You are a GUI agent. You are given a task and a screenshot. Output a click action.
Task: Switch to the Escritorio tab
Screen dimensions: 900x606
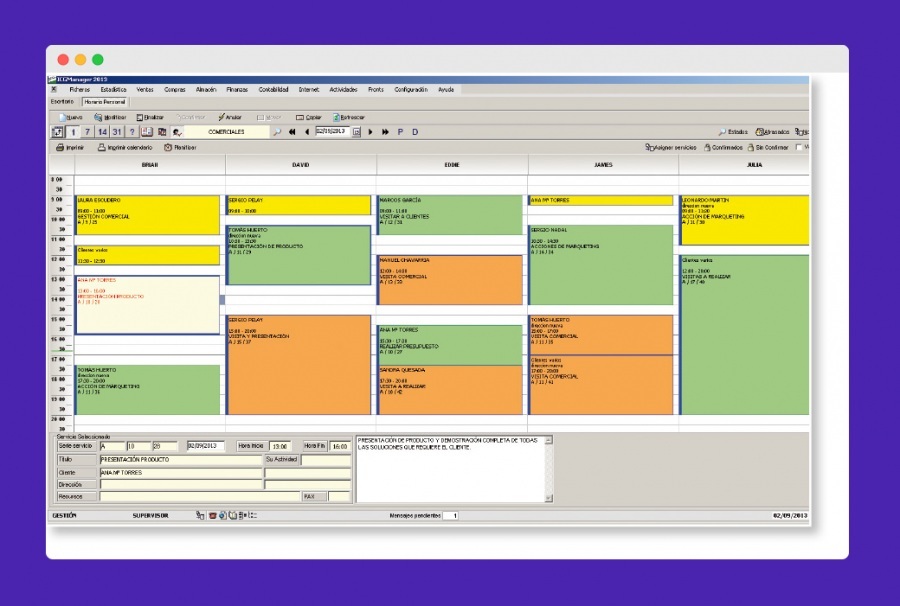coord(63,102)
